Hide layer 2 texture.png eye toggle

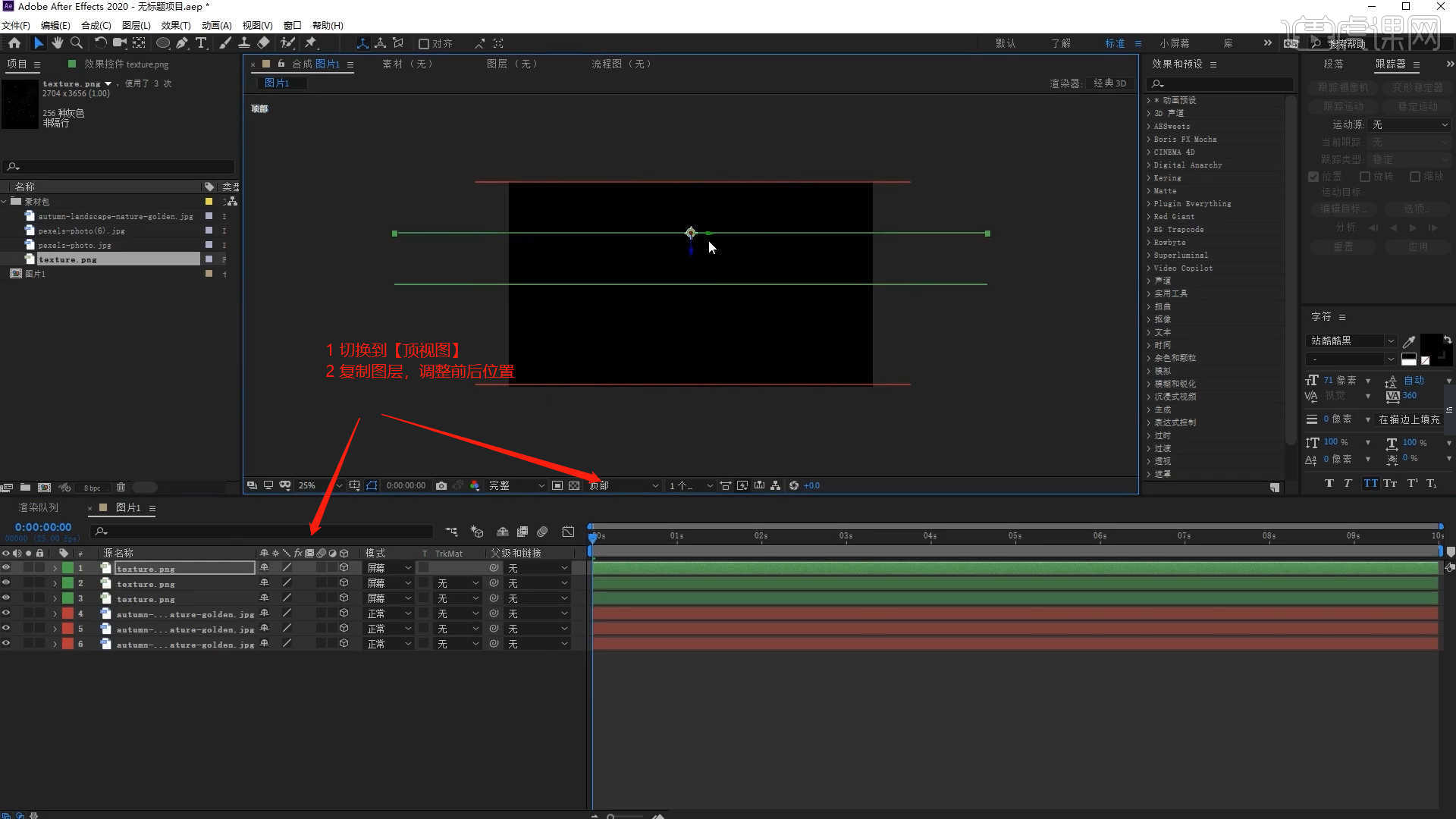click(x=6, y=583)
